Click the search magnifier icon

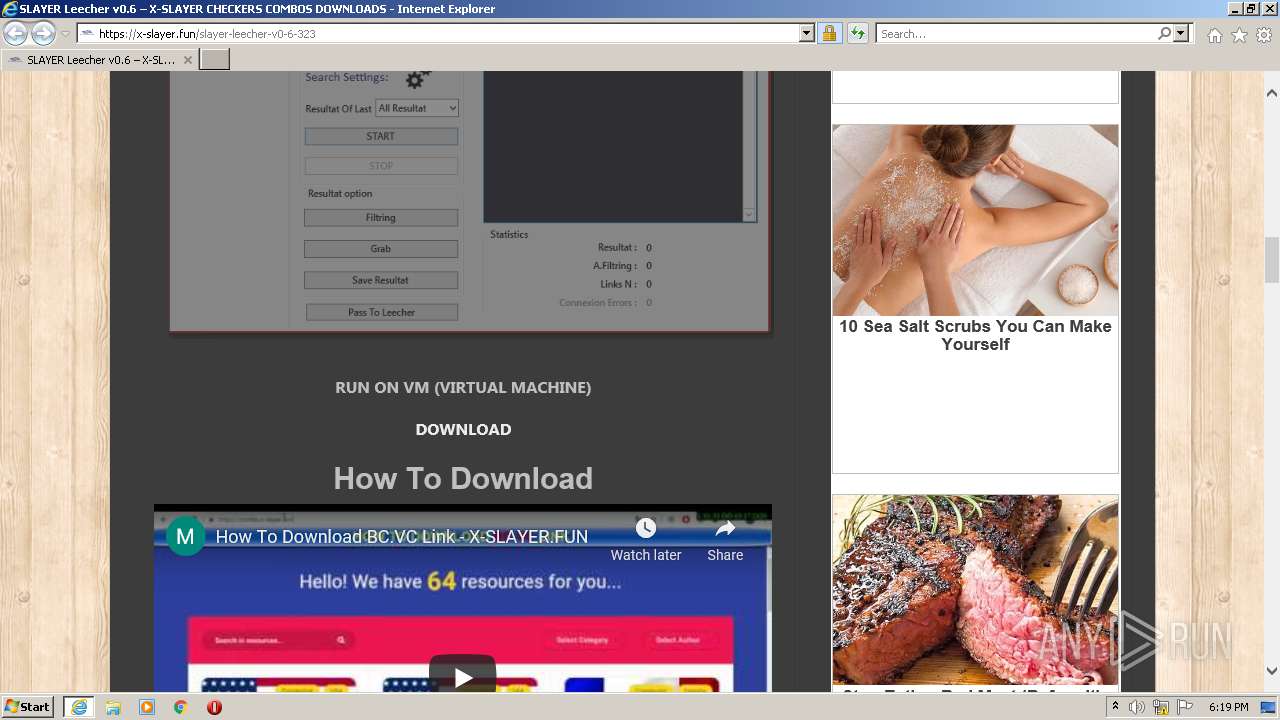point(1164,33)
